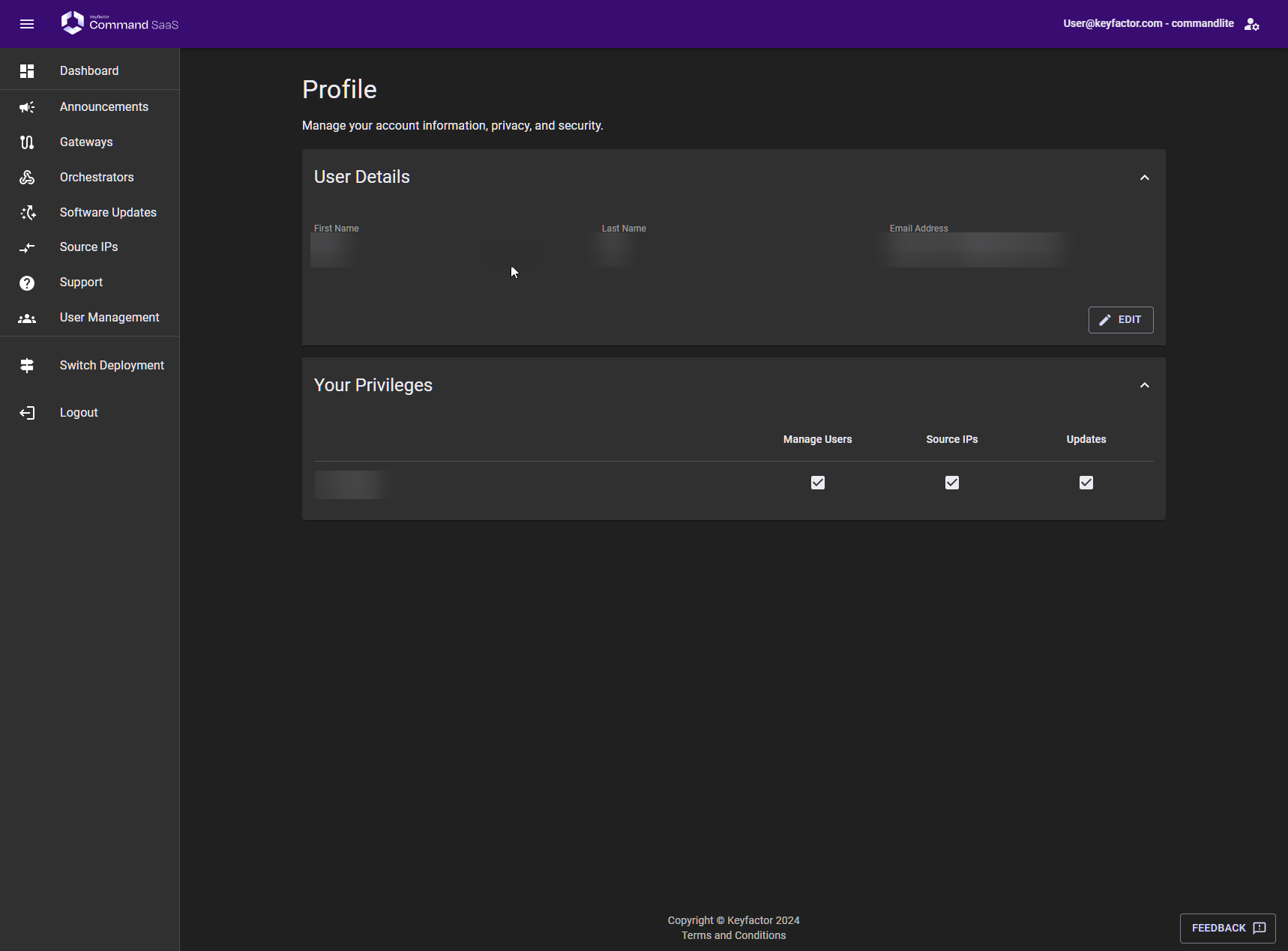Screen dimensions: 1288x951
Task: Click the Announcements megaphone icon
Action: 27,107
